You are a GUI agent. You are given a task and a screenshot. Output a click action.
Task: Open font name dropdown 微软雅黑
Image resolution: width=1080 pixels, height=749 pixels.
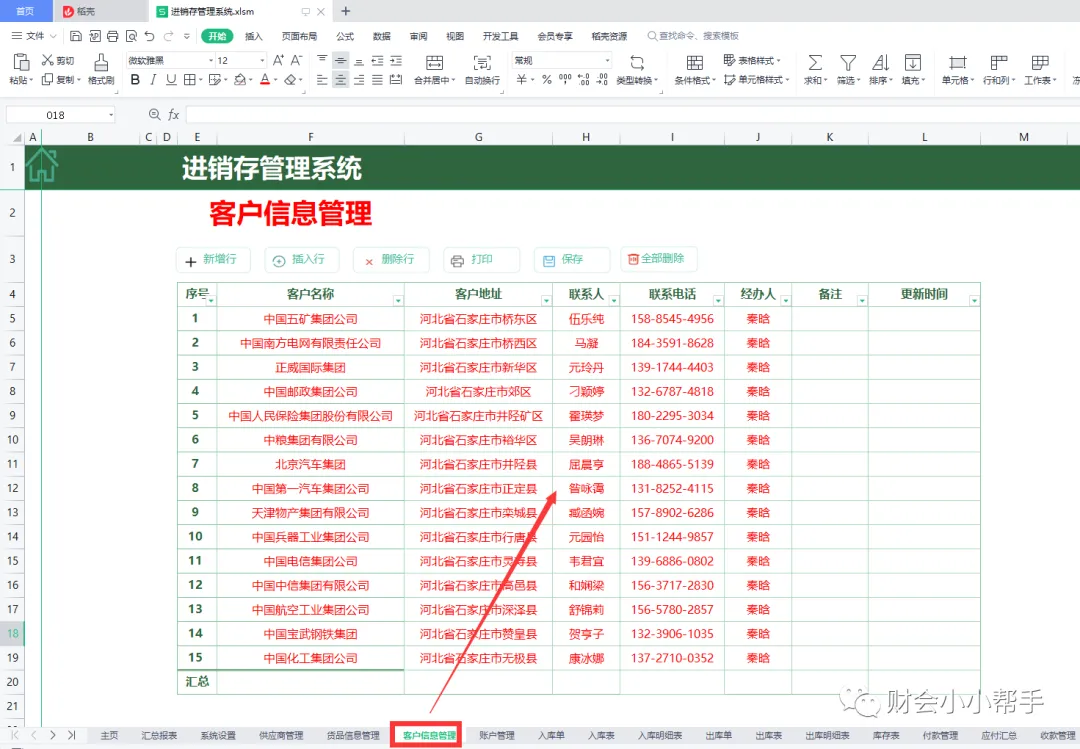pyautogui.click(x=211, y=61)
